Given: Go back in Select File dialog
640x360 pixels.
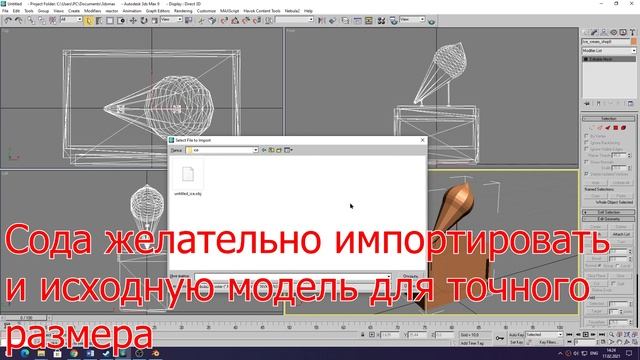Looking at the screenshot, I should coord(264,150).
